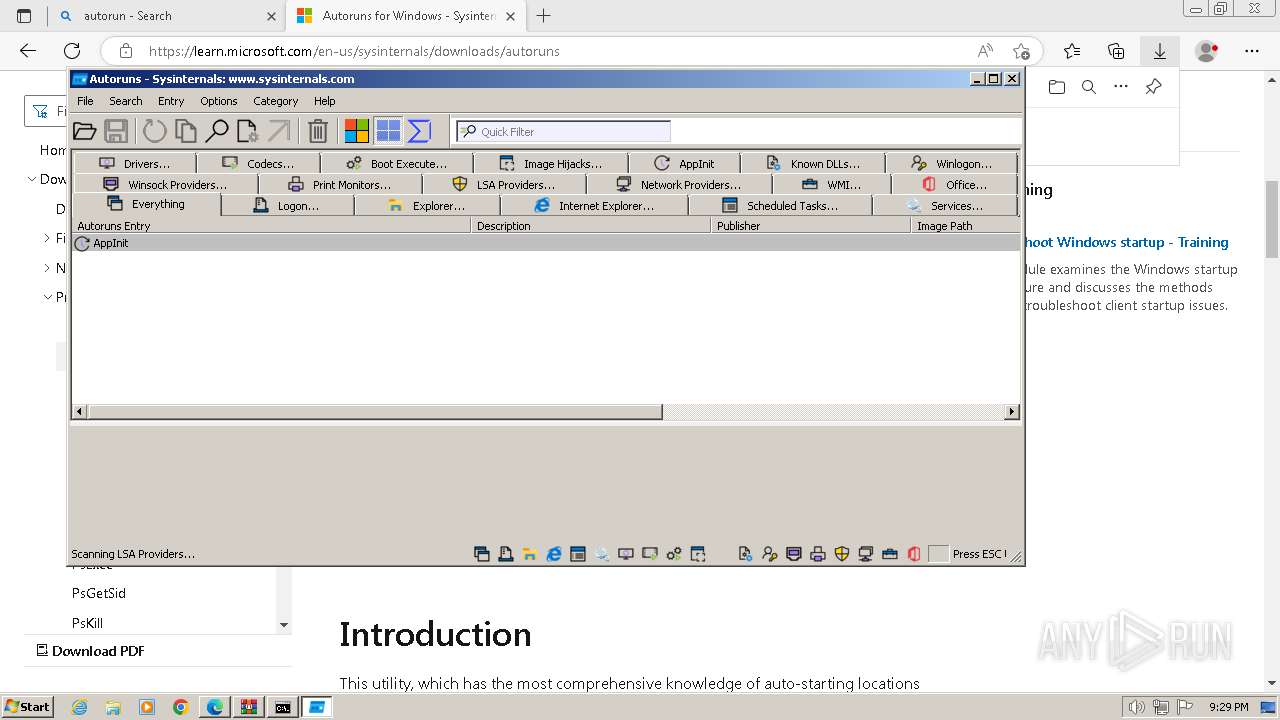Switch to the Drivers tab
Image resolution: width=1280 pixels, height=720 pixels.
[x=134, y=163]
